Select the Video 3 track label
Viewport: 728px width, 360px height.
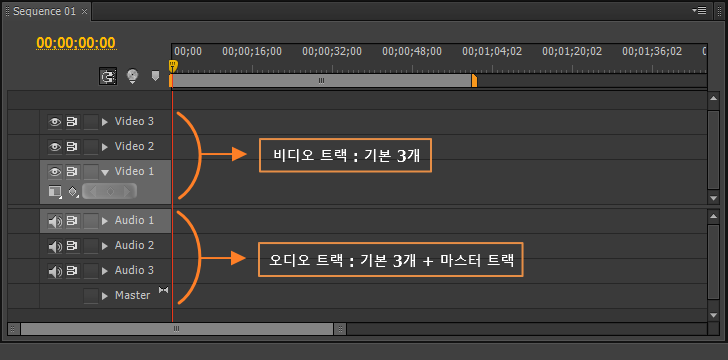tap(134, 122)
